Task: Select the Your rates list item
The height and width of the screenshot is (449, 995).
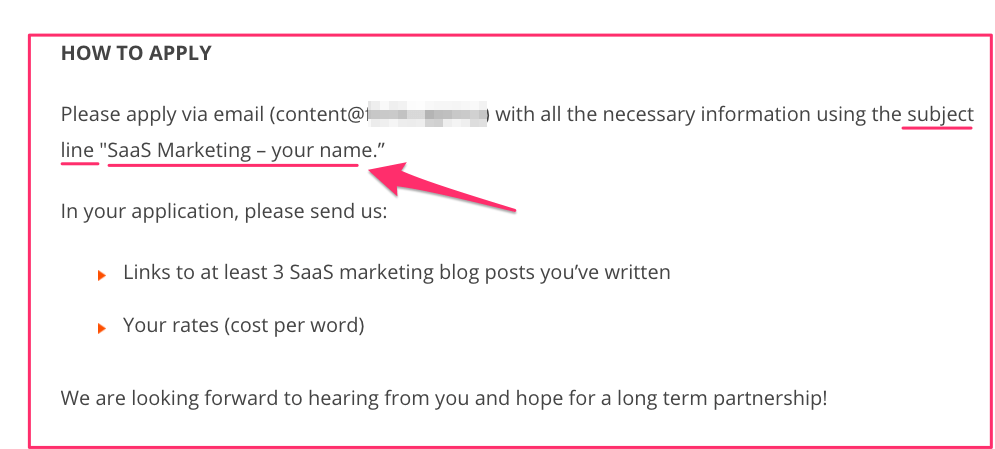Action: tap(244, 326)
